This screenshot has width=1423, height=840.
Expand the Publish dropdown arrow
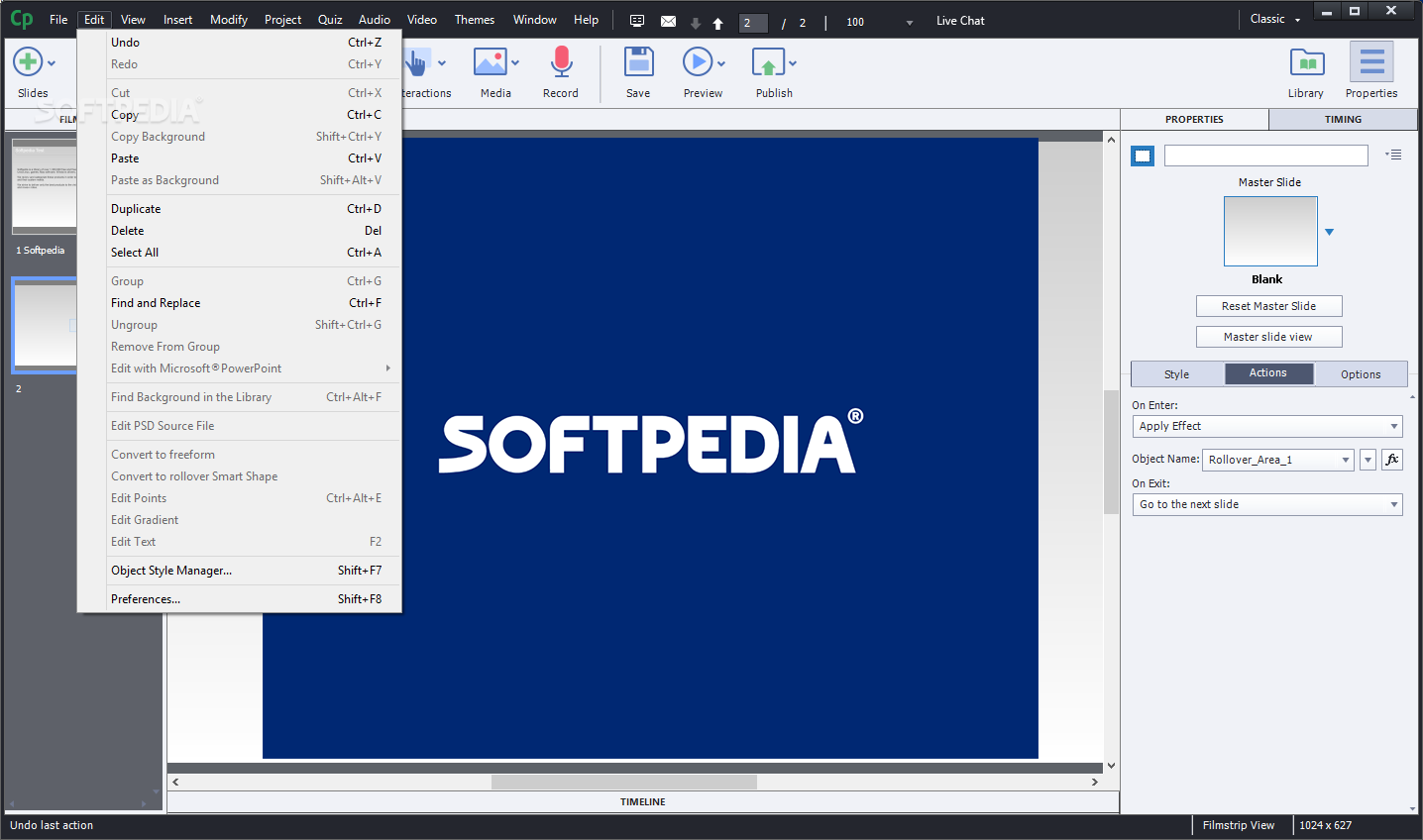(x=793, y=63)
